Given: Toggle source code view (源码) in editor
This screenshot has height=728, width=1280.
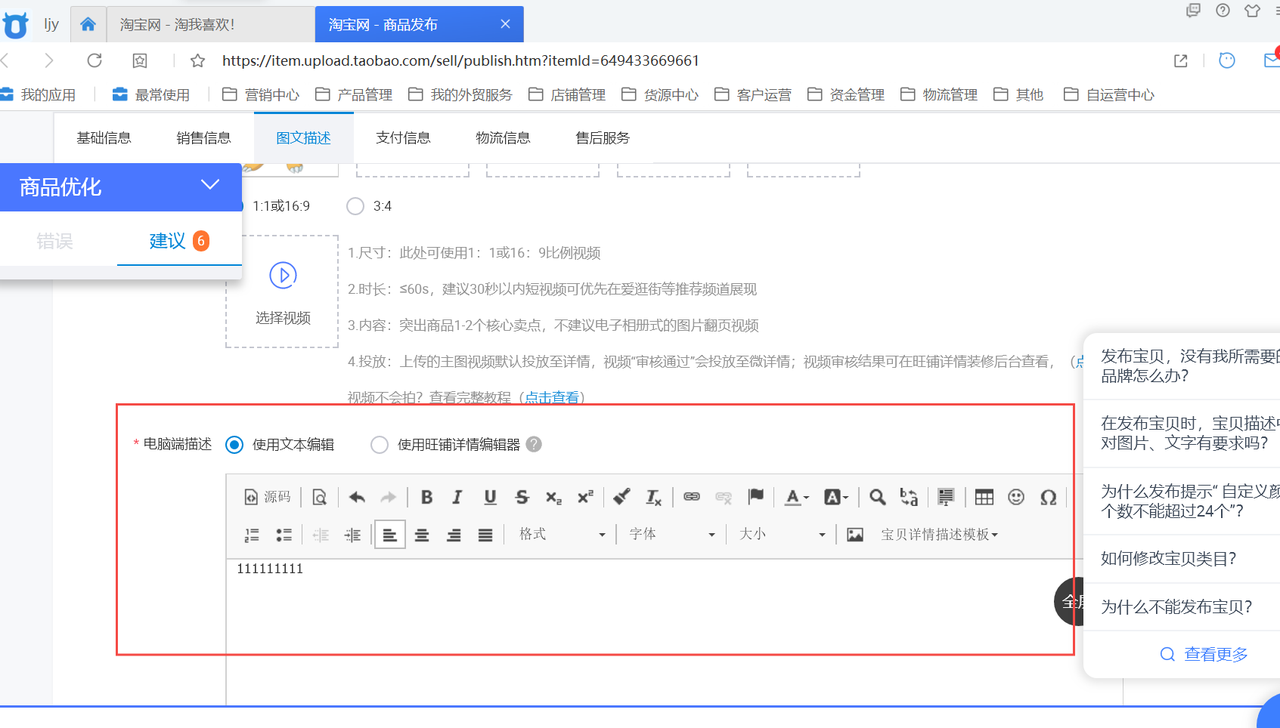Looking at the screenshot, I should [267, 497].
